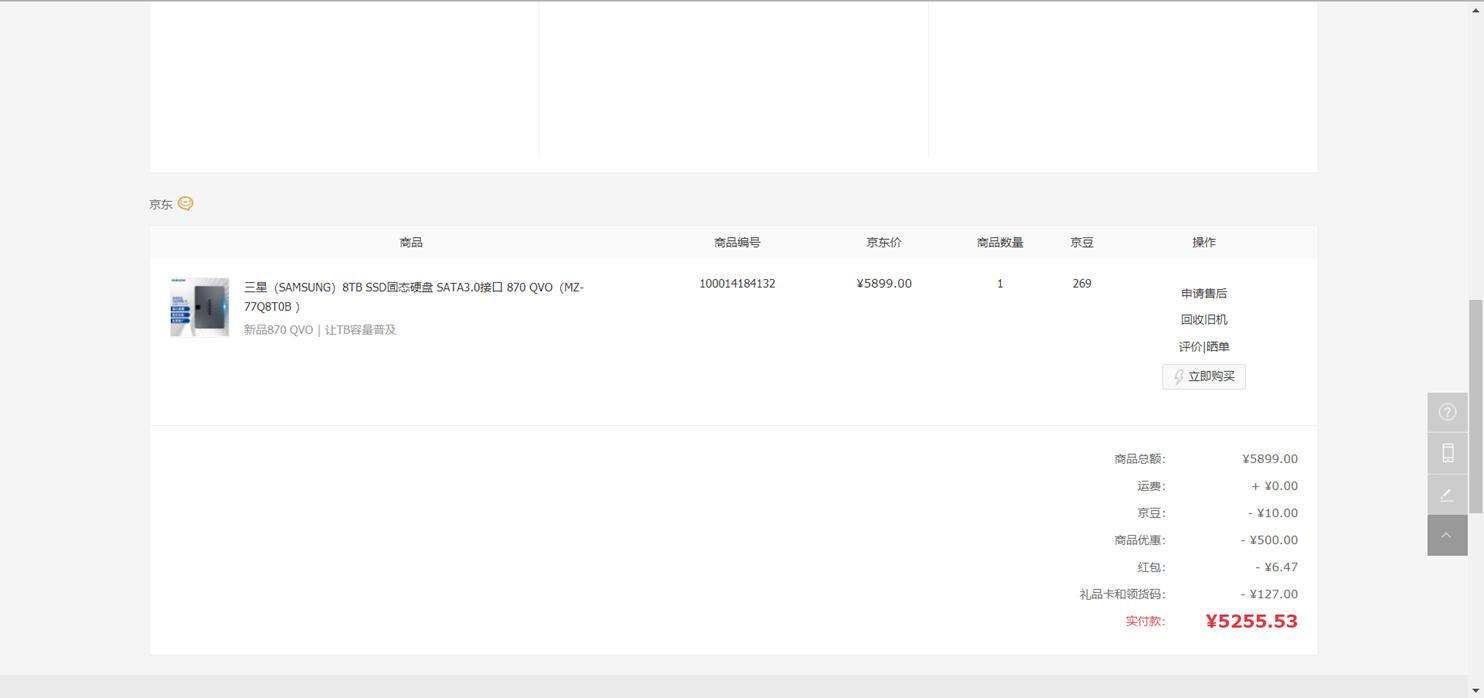Viewport: 1484px width, 698px height.
Task: Click the 商品编号 column header
Action: pyautogui.click(x=737, y=242)
